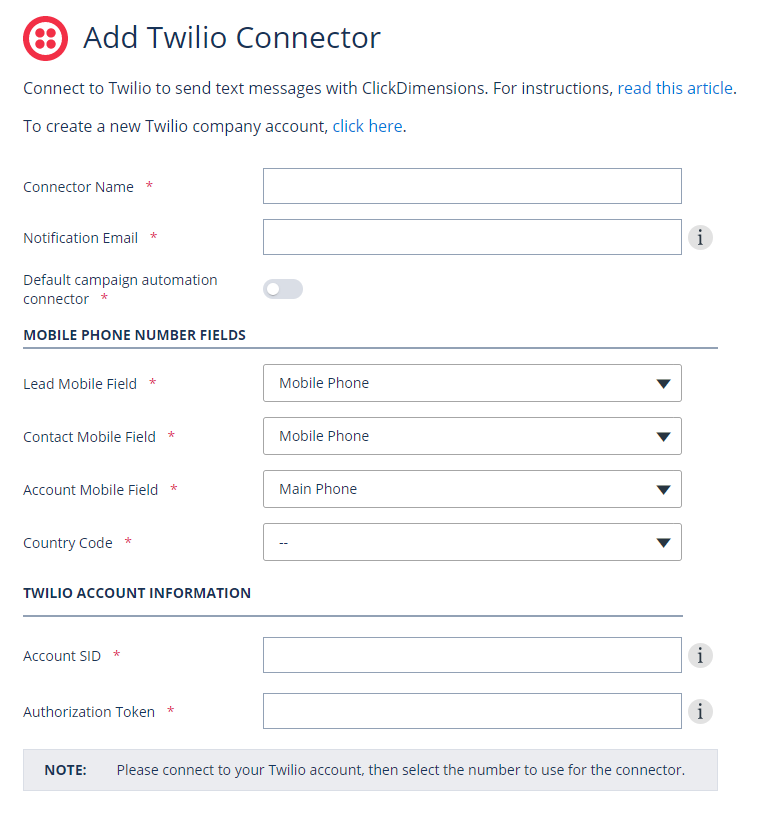Open the info tooltip beside Notification Email
The height and width of the screenshot is (817, 765).
[700, 237]
